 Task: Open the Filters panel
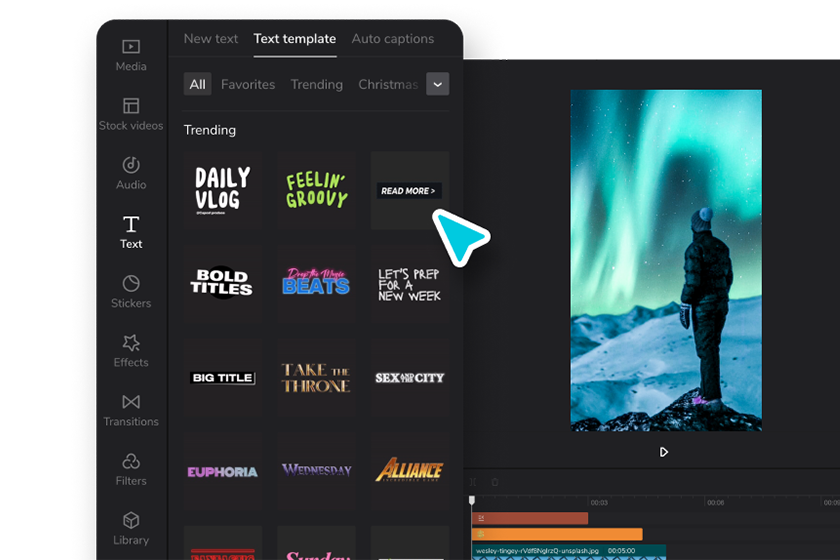click(x=131, y=469)
